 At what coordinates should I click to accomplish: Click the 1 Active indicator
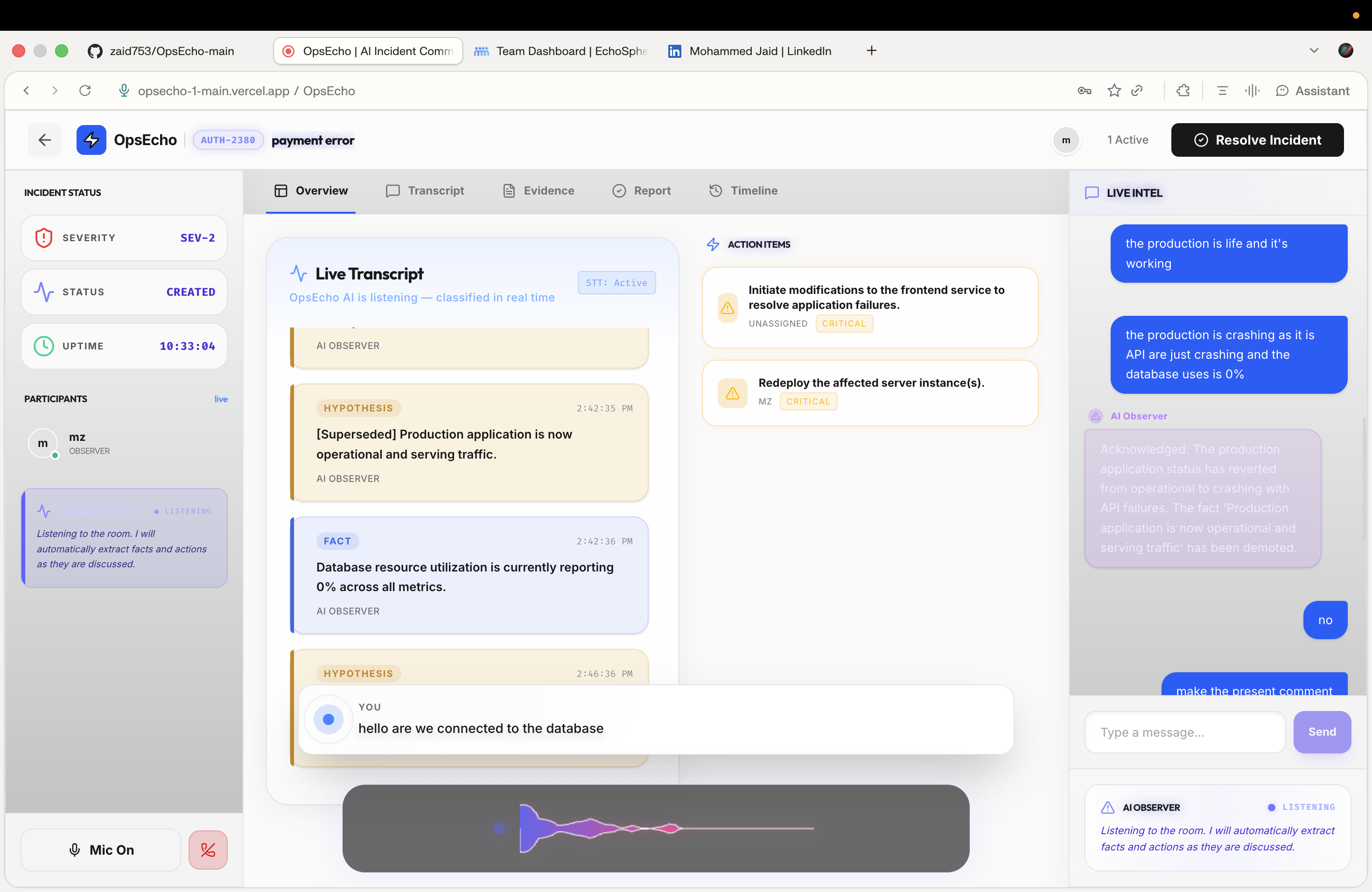[1127, 140]
